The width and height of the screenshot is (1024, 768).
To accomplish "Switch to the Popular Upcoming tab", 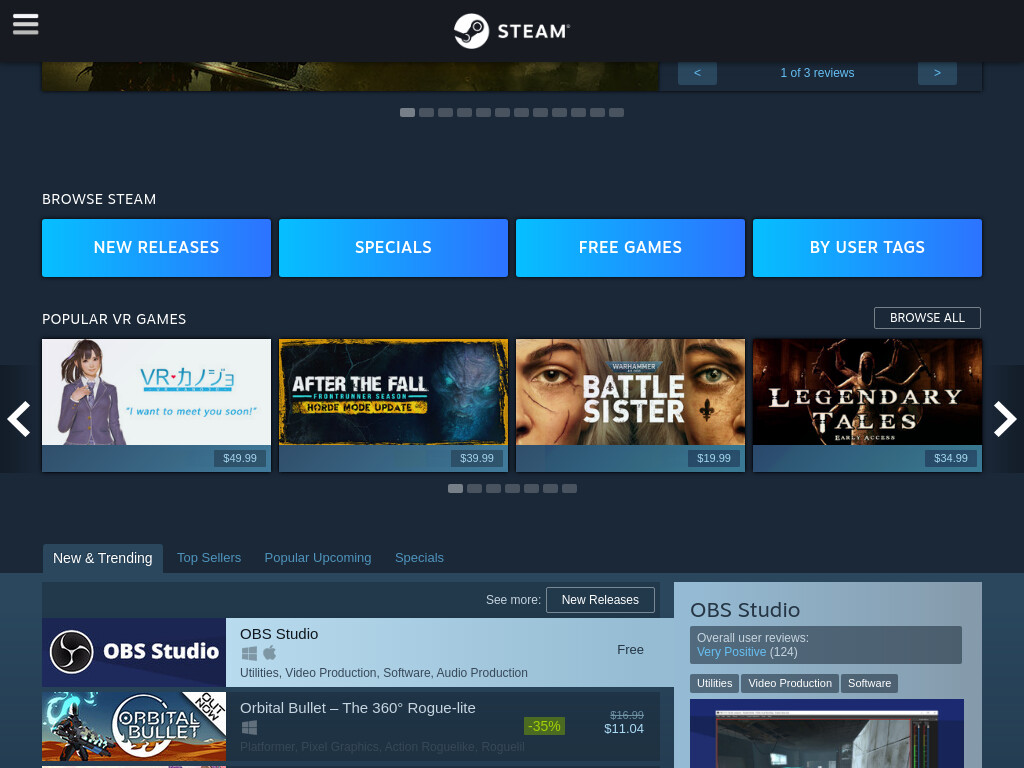I will [x=318, y=558].
